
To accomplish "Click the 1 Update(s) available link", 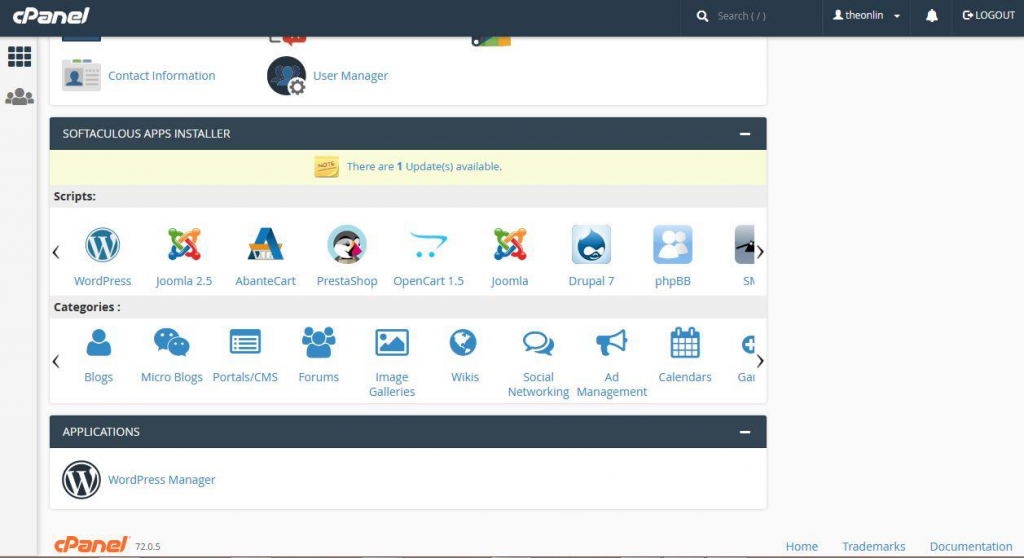I will click(x=424, y=167).
